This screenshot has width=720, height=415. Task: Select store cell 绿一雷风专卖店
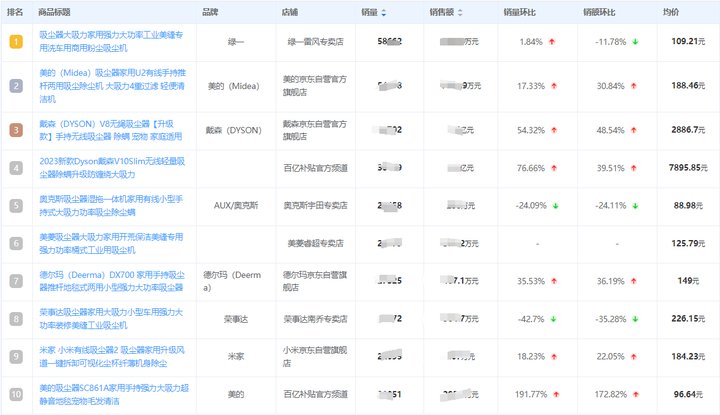point(315,42)
